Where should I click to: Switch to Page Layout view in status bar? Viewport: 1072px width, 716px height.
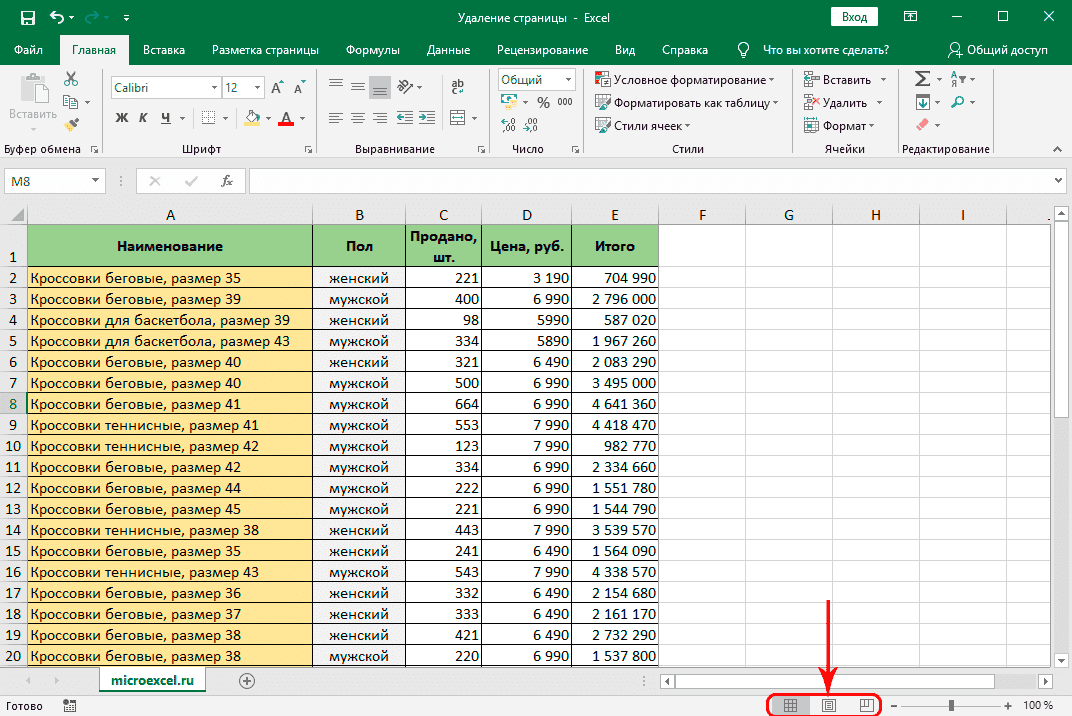click(828, 705)
